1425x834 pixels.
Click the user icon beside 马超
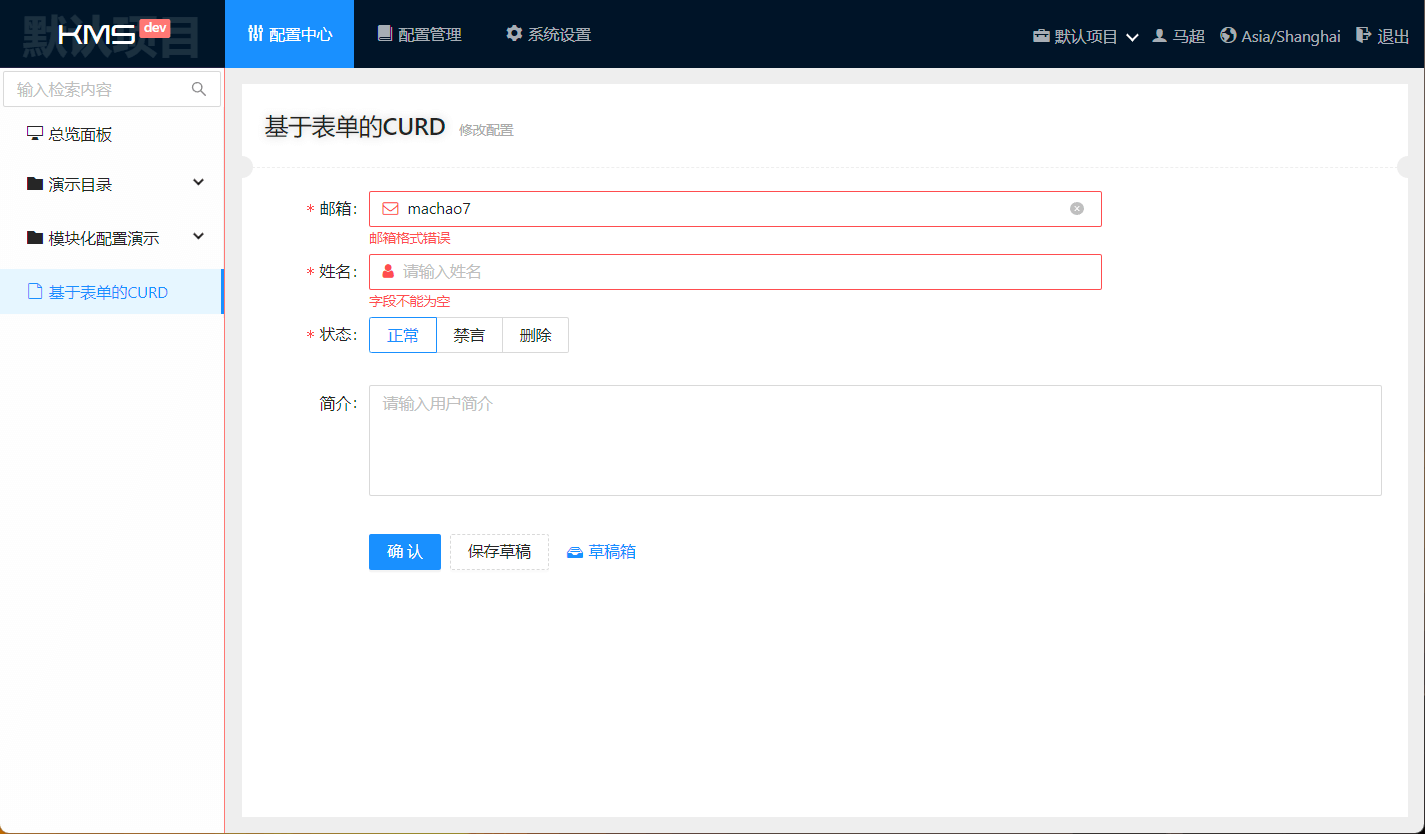(x=1160, y=35)
